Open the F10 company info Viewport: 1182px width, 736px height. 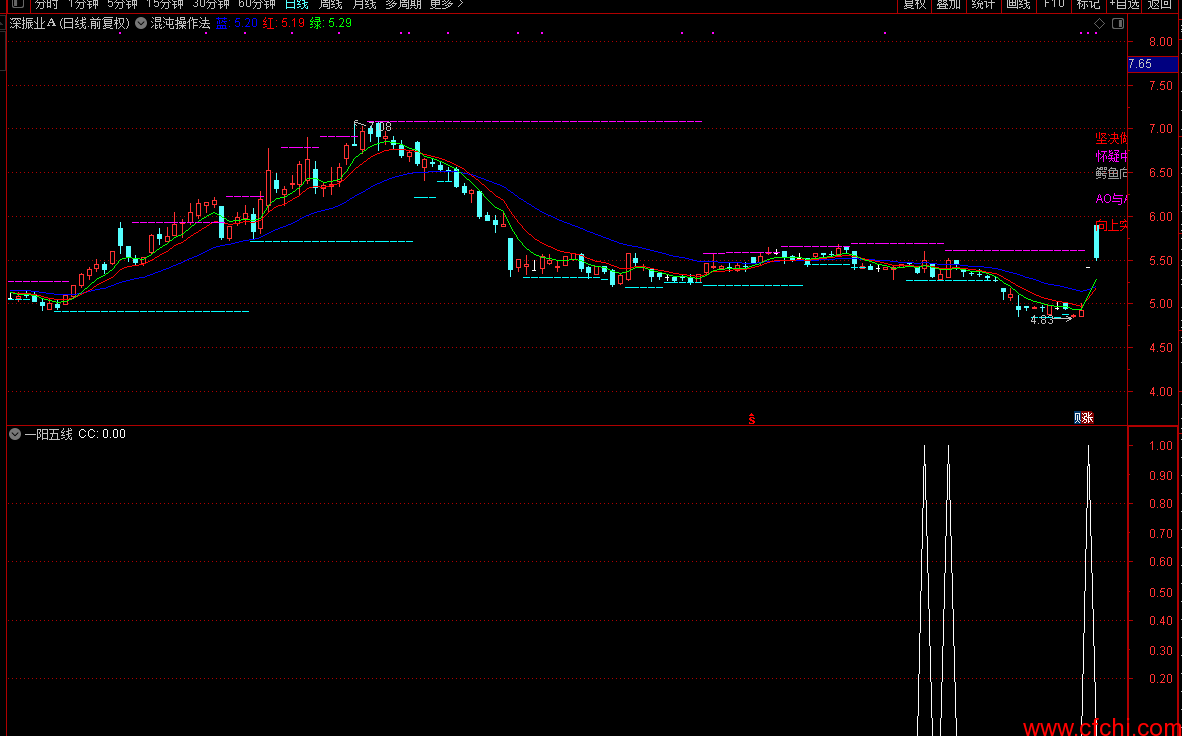[x=1054, y=4]
